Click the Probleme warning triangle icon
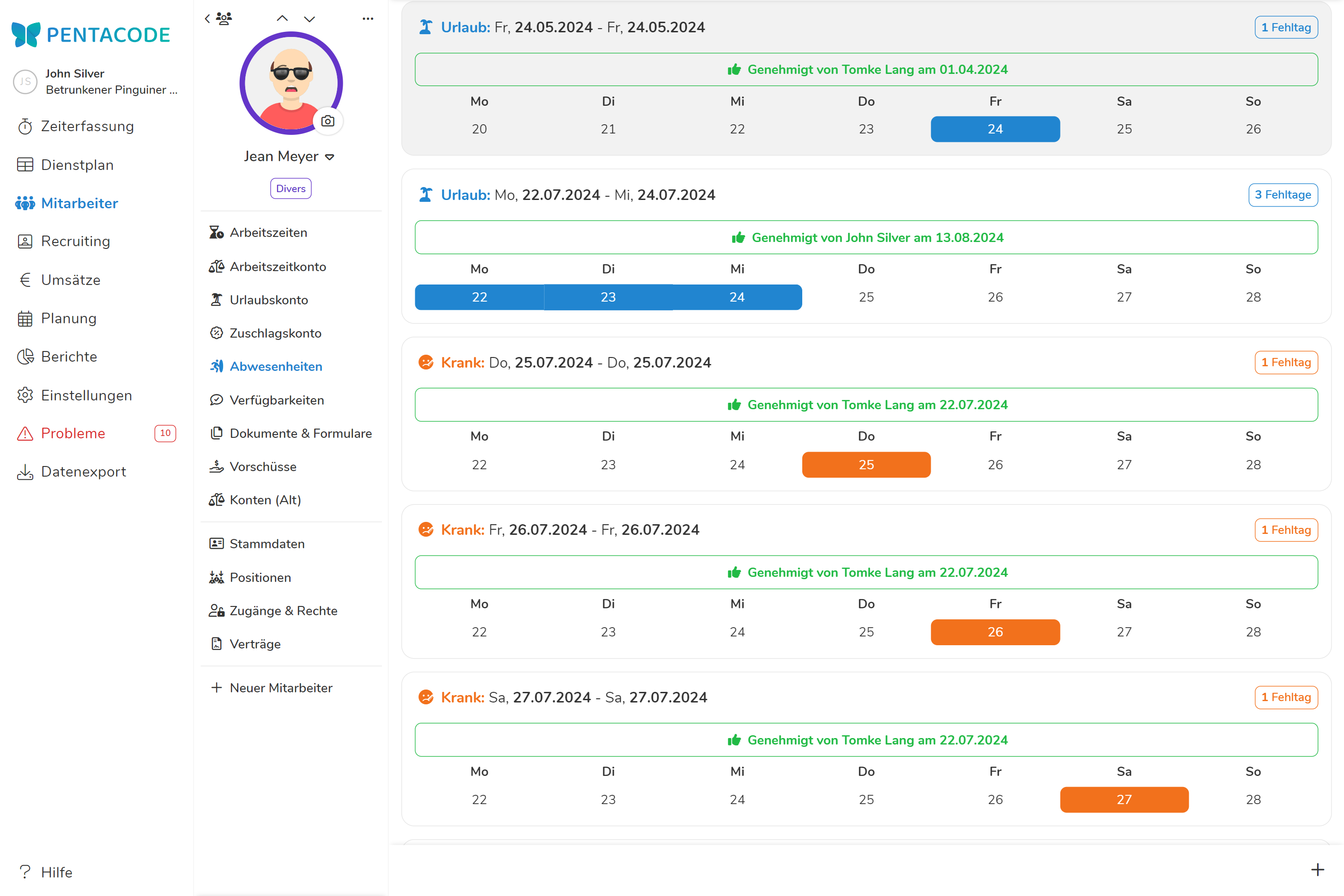Viewport: 1344px width, 896px height. pyautogui.click(x=25, y=434)
